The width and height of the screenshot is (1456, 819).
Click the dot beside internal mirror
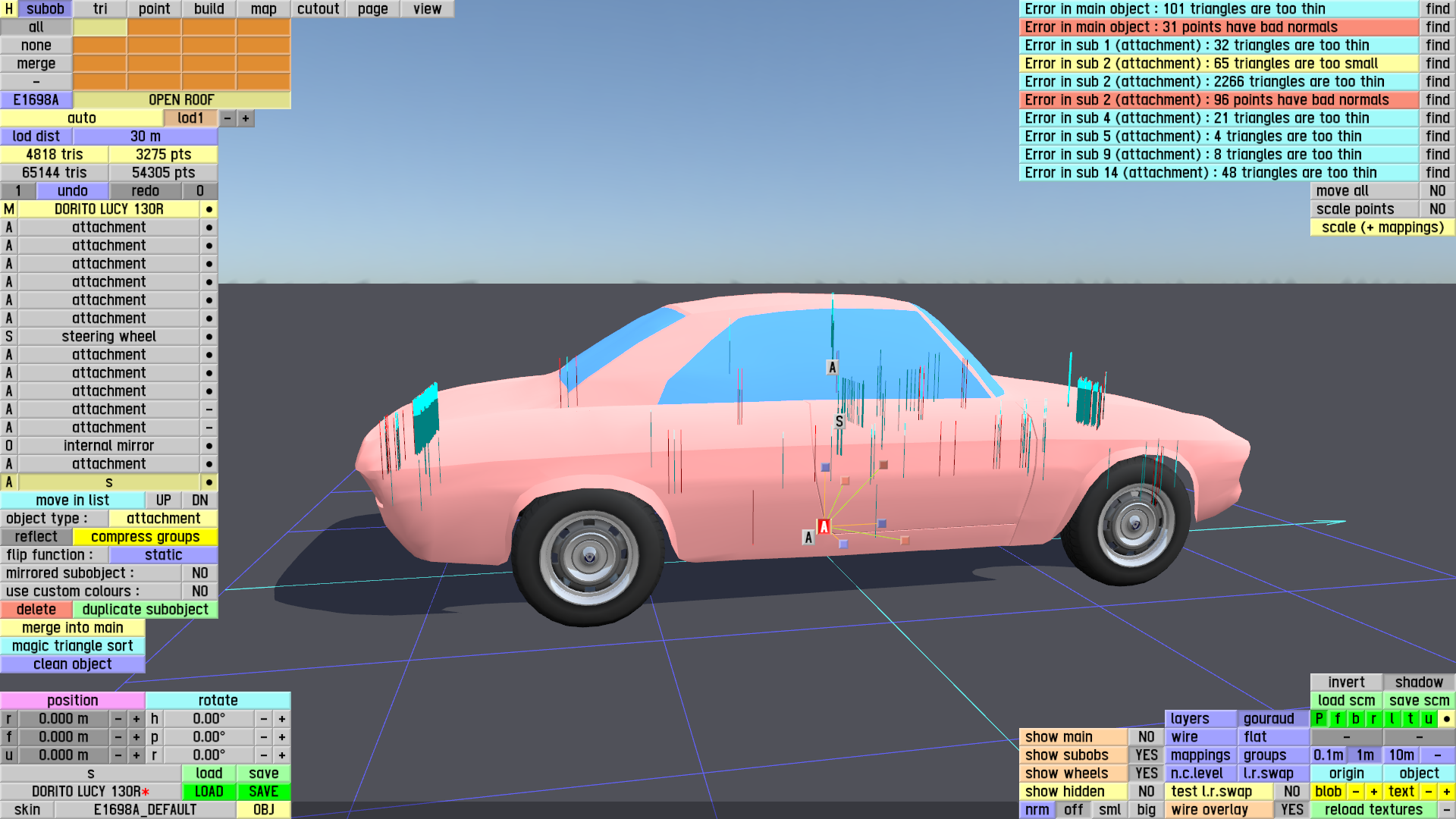coord(209,446)
